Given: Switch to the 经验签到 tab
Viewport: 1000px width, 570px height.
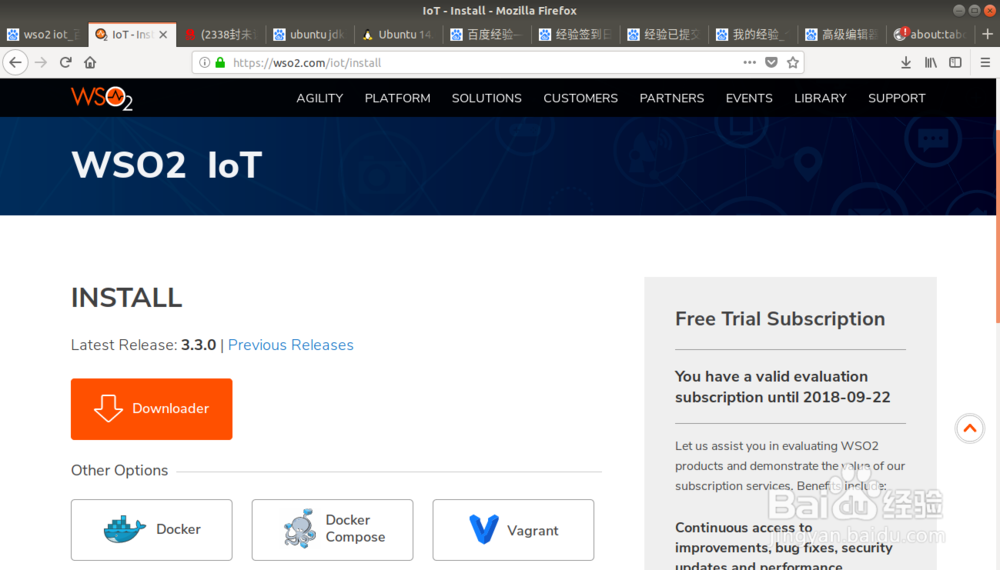Looking at the screenshot, I should coord(575,34).
